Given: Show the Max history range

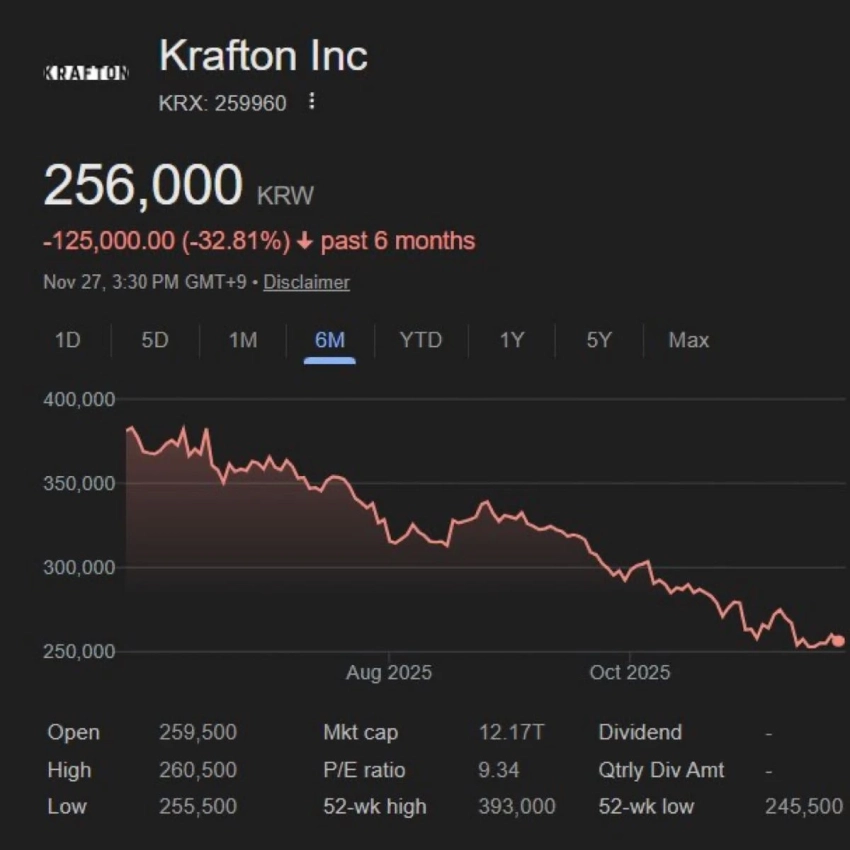Looking at the screenshot, I should 689,340.
